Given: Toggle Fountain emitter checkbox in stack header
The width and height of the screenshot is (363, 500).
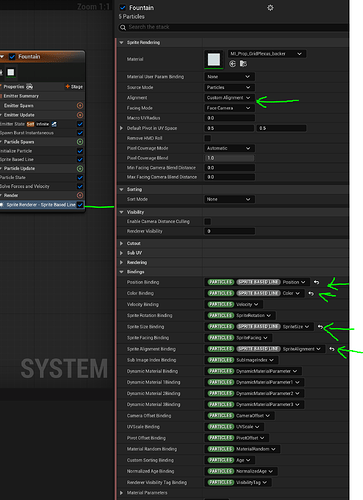Looking at the screenshot, I should [x=123, y=8].
